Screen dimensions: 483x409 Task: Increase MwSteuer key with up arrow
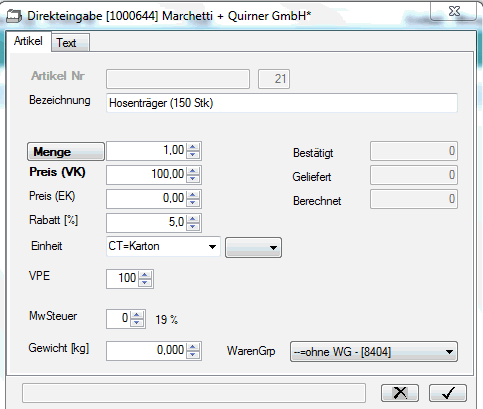click(137, 315)
